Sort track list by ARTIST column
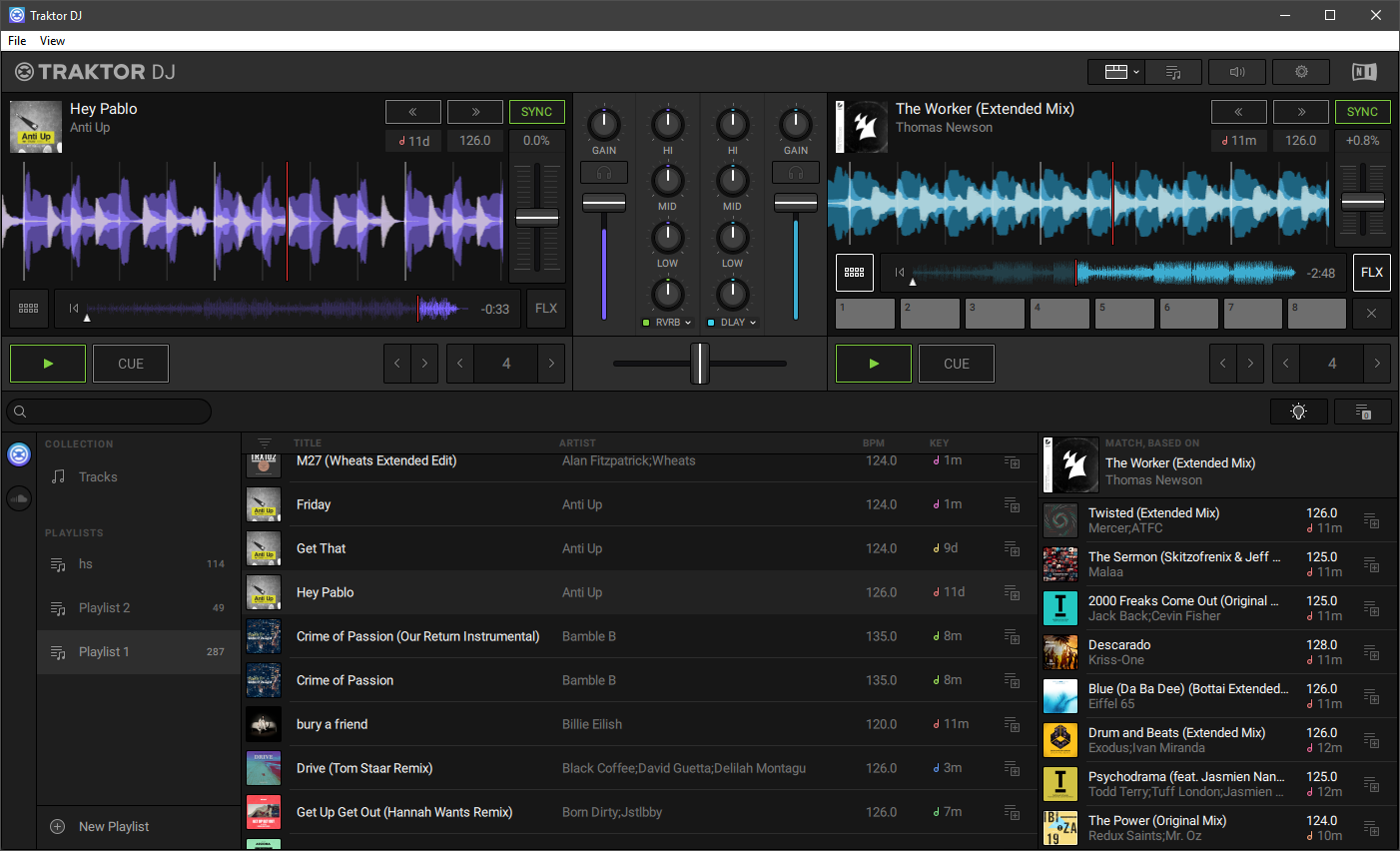The width and height of the screenshot is (1400, 851). click(x=577, y=442)
